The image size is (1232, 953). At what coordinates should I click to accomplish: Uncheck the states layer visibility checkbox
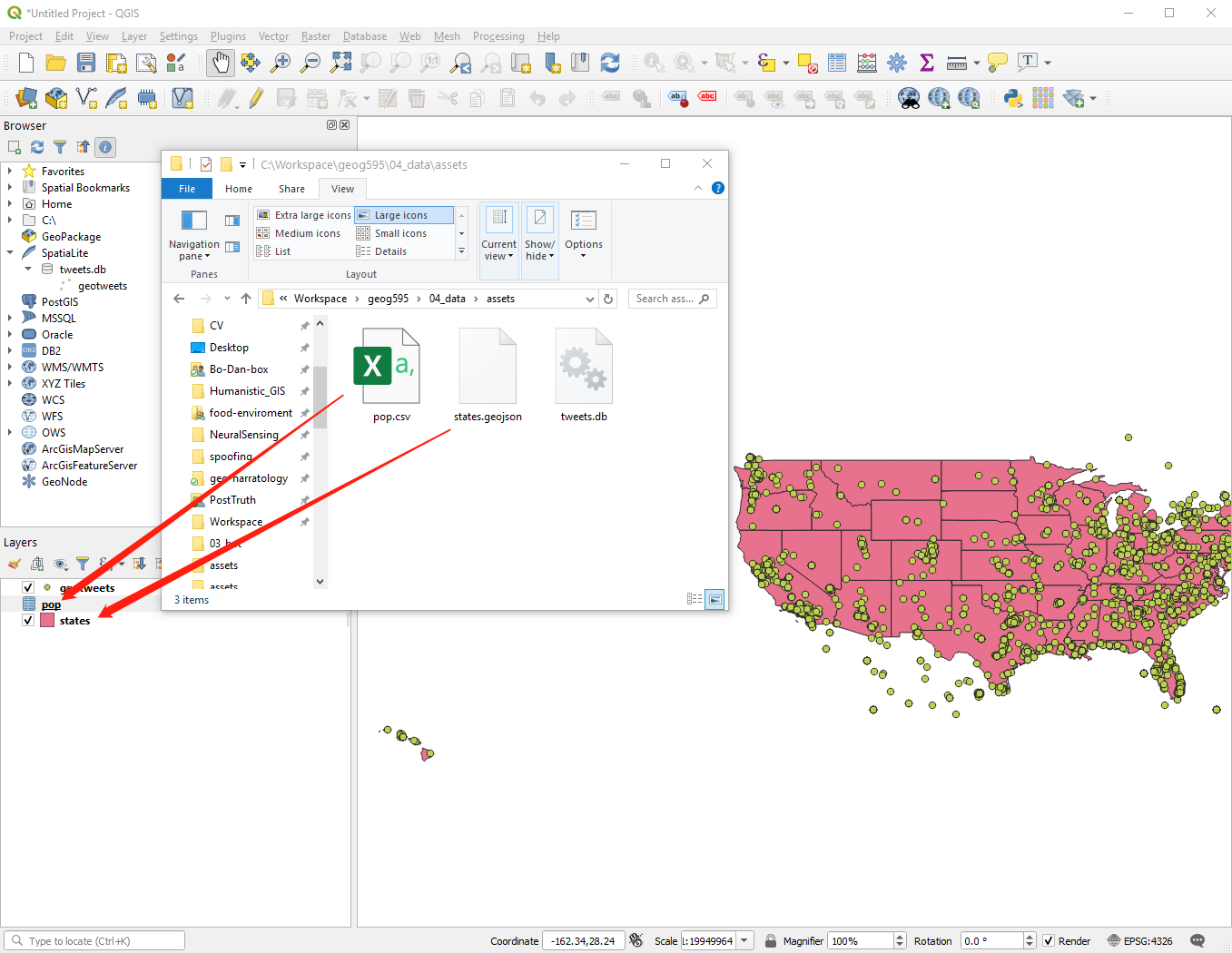point(27,620)
